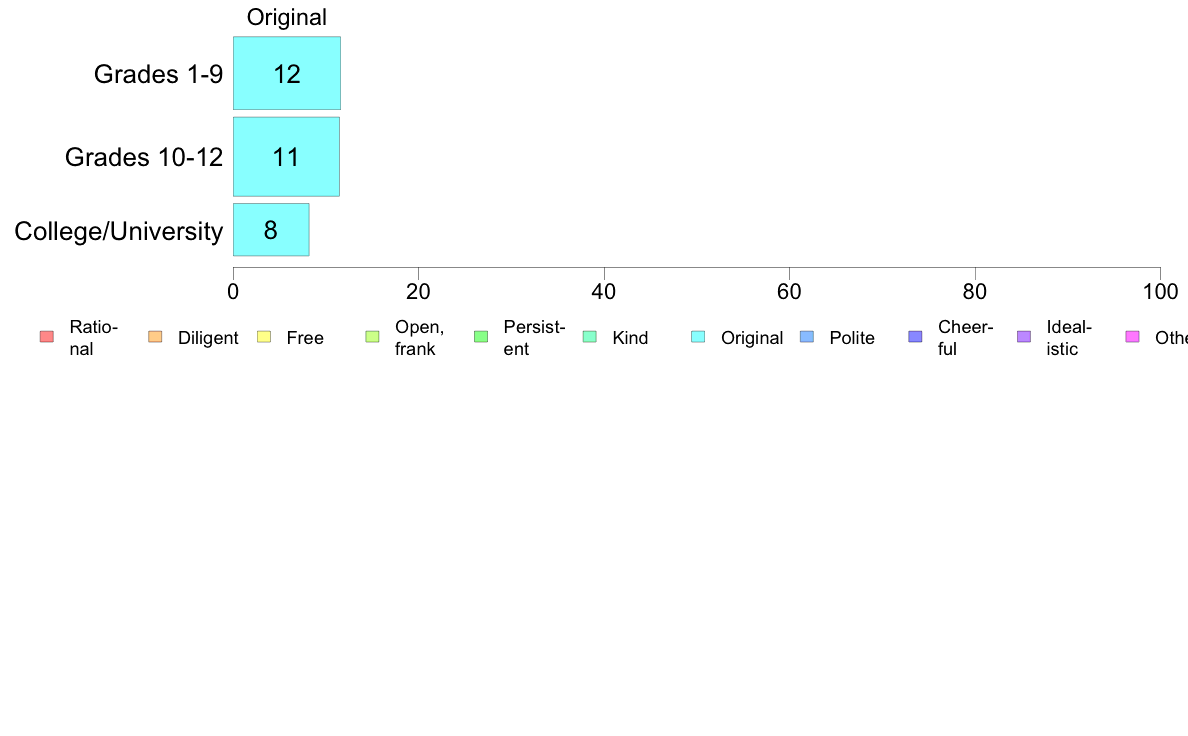
Task: Select the Grades 1-9 row label
Action: click(158, 74)
